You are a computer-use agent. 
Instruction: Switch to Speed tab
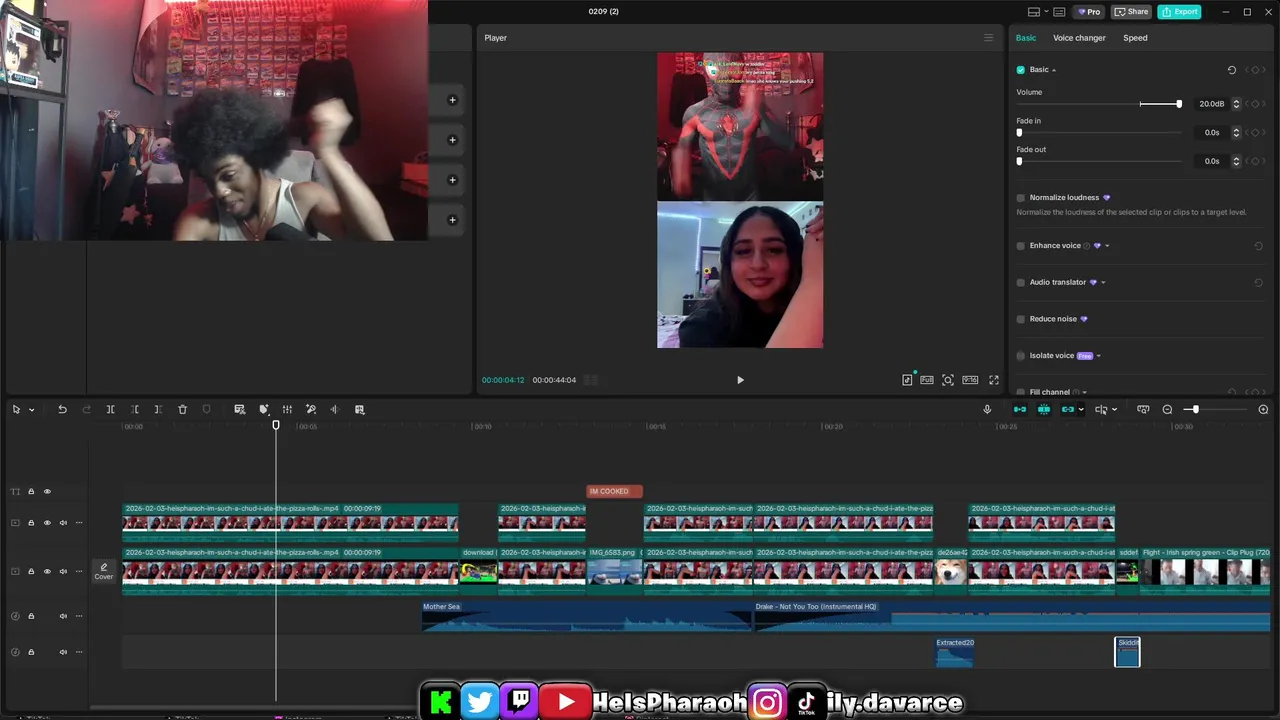click(x=1135, y=38)
